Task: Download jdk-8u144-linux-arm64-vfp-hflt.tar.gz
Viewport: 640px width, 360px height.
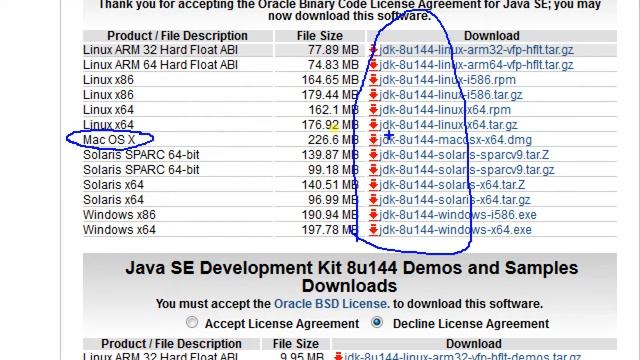Action: click(x=476, y=65)
